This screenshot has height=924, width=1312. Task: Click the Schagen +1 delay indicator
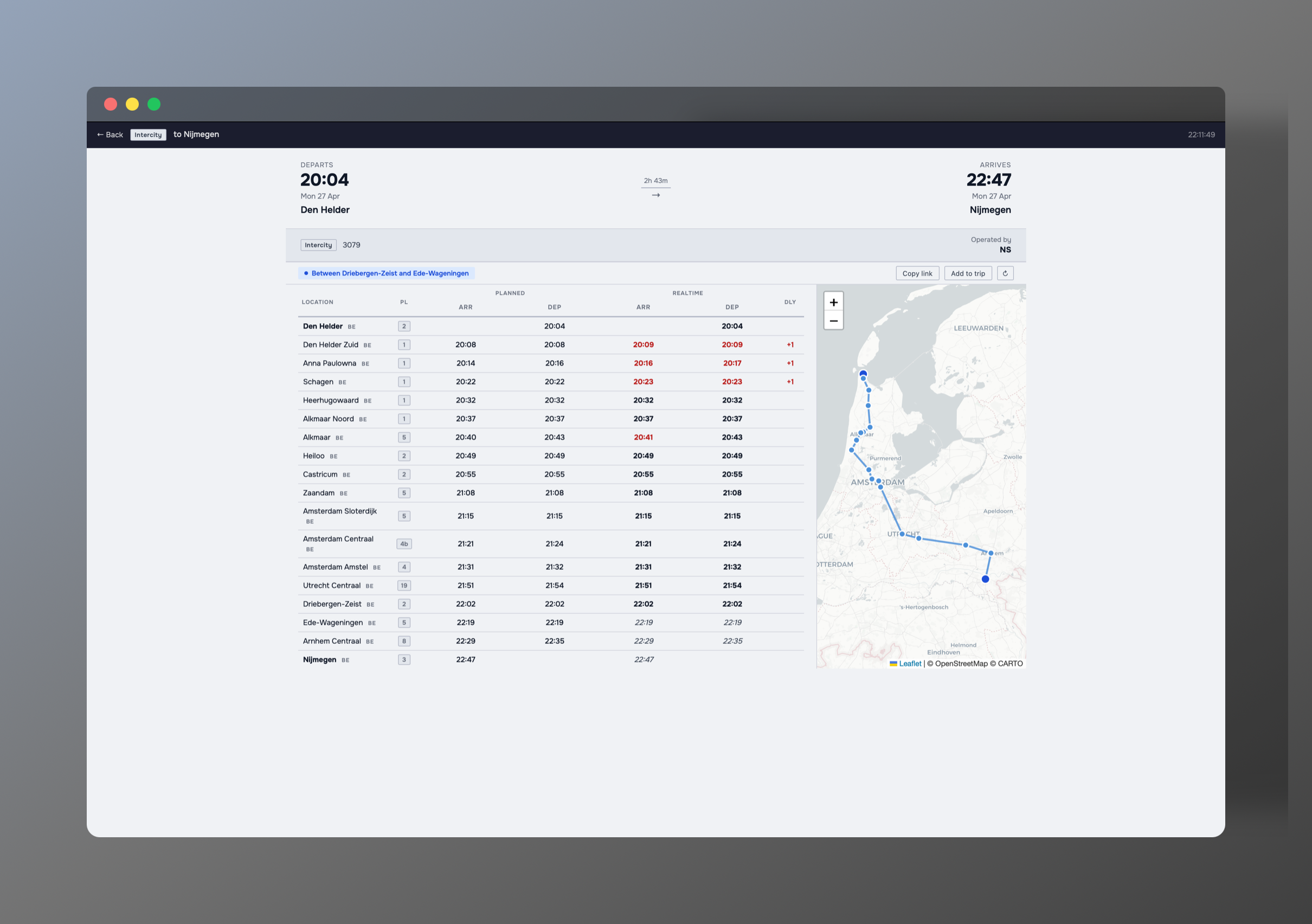click(x=790, y=382)
